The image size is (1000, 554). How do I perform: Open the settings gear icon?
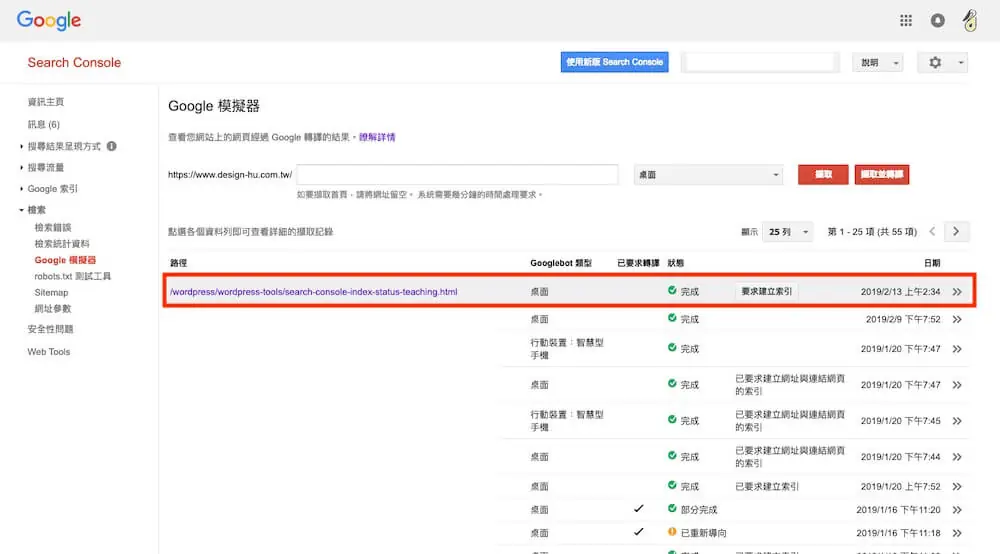pyautogui.click(x=935, y=62)
